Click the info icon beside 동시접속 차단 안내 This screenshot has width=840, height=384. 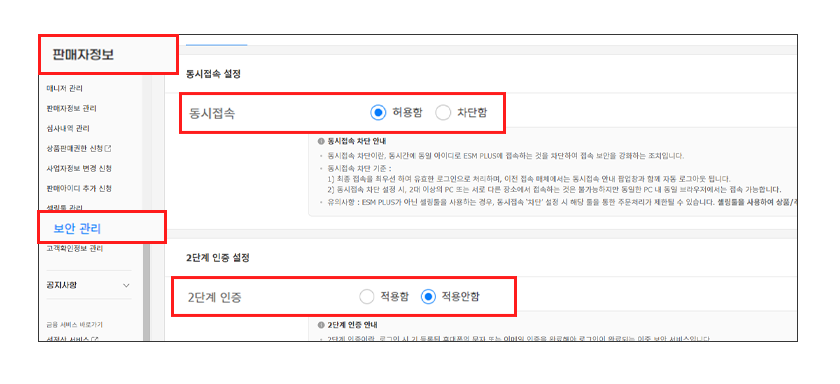tap(321, 141)
